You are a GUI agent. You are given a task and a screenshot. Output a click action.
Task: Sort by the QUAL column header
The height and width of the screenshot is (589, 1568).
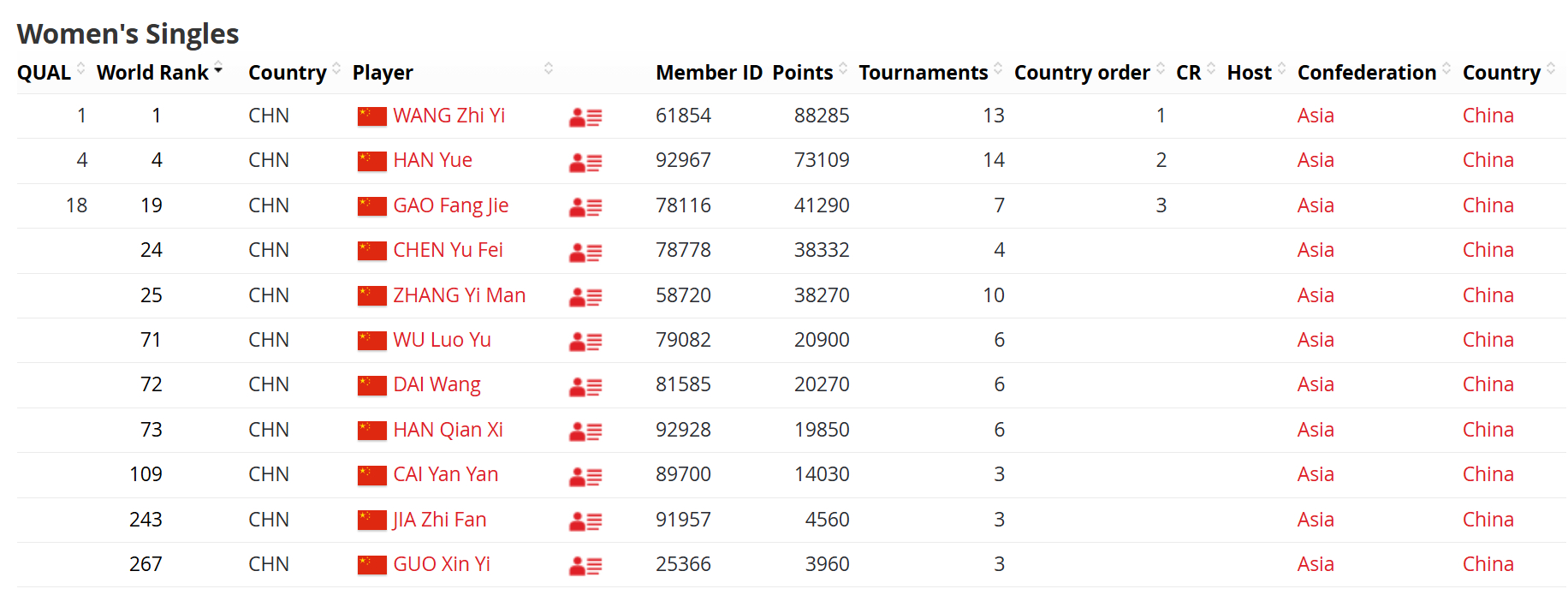tap(51, 73)
